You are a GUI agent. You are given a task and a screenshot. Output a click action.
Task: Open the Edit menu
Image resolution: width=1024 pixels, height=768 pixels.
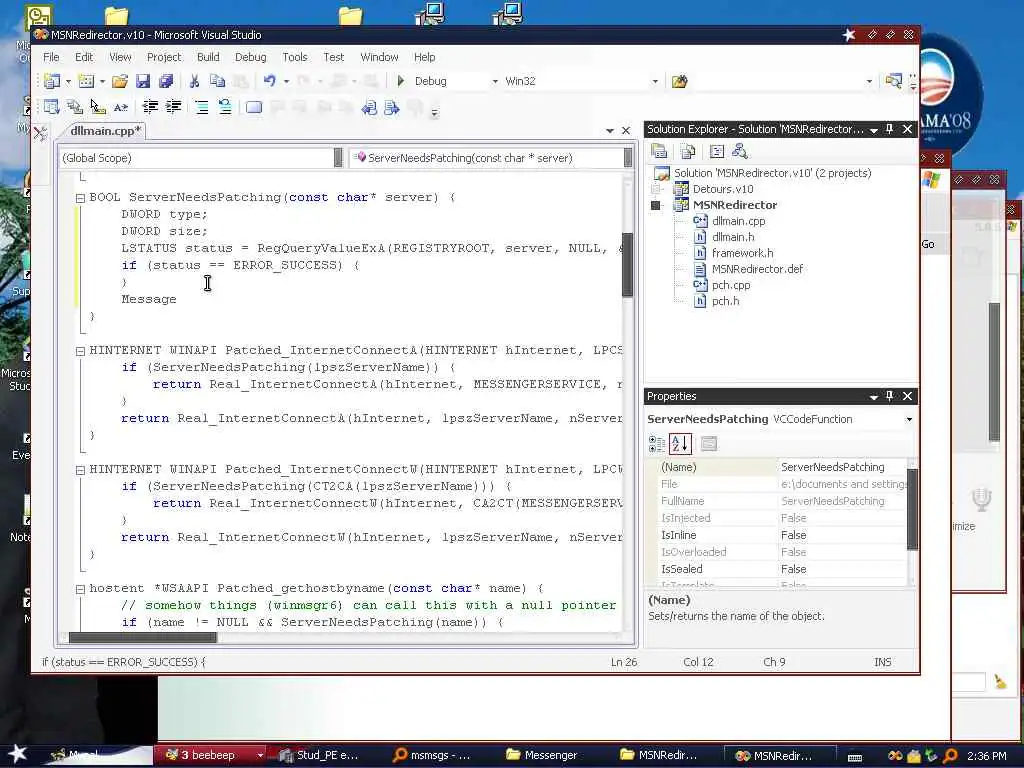[x=84, y=57]
